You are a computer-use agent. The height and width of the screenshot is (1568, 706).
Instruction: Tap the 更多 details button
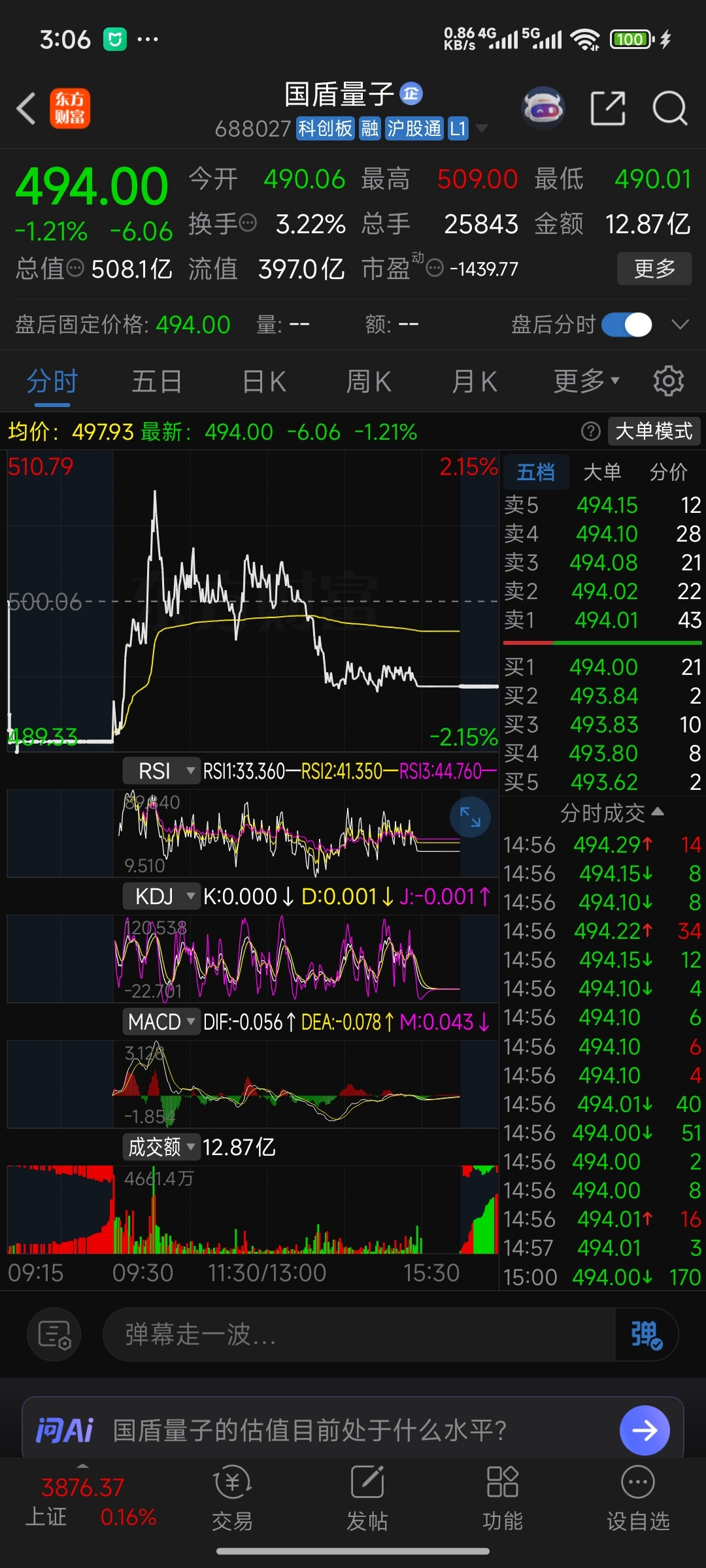[x=654, y=268]
